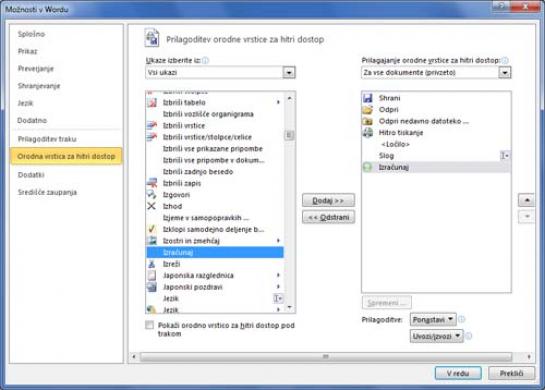The image size is (545, 390).
Task: Open the Ponastavi dropdown button
Action: point(433,319)
